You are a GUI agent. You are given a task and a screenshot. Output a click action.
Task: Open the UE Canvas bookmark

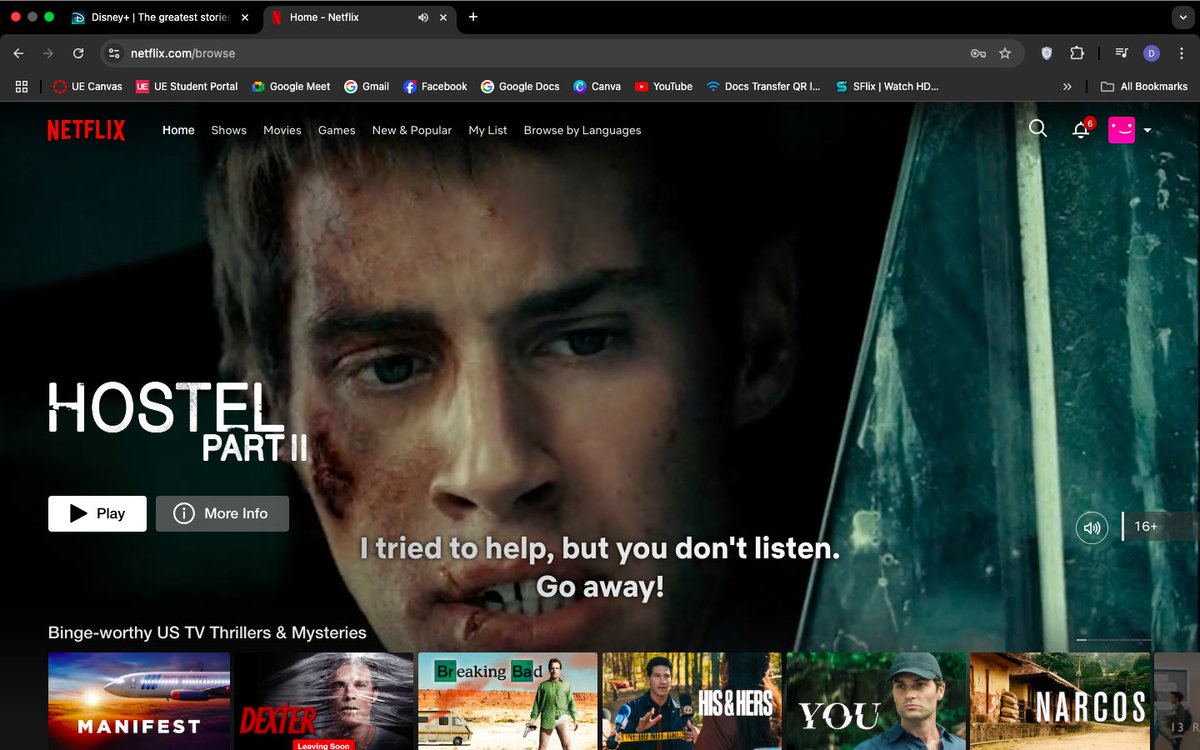pyautogui.click(x=88, y=87)
